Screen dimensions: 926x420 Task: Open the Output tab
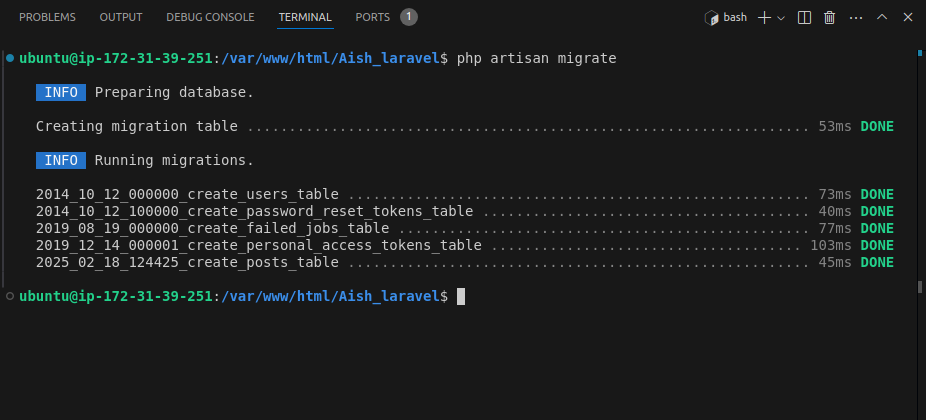(121, 17)
